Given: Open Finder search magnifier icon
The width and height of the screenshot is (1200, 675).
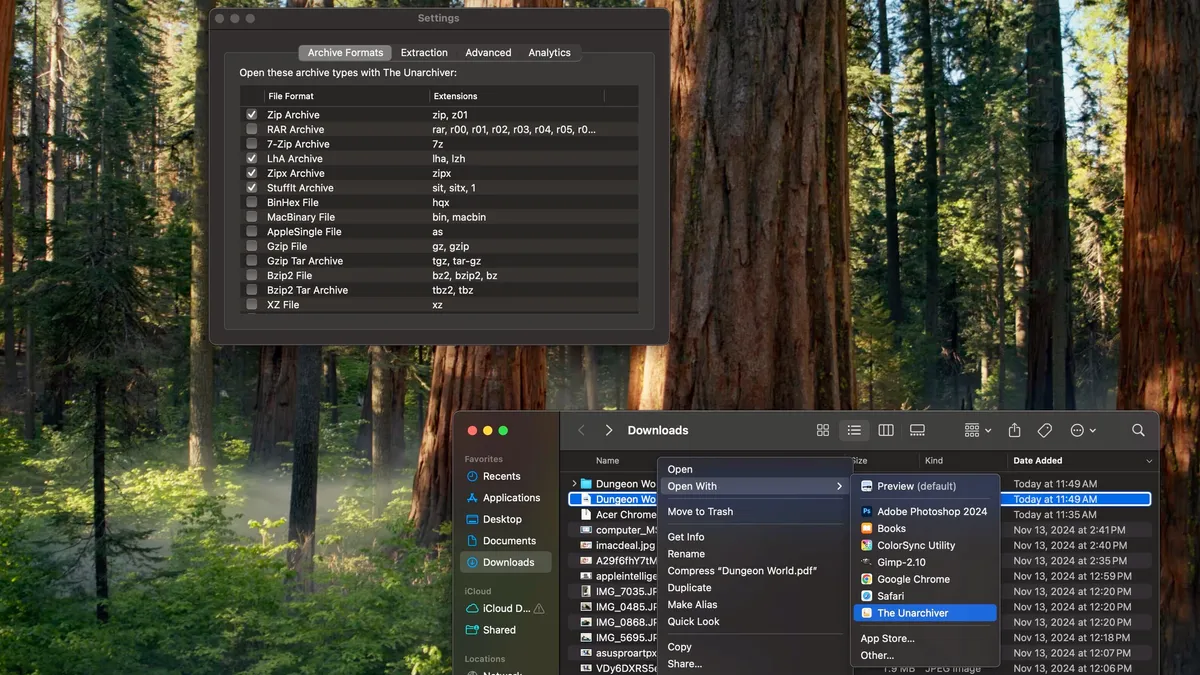Looking at the screenshot, I should [x=1138, y=430].
